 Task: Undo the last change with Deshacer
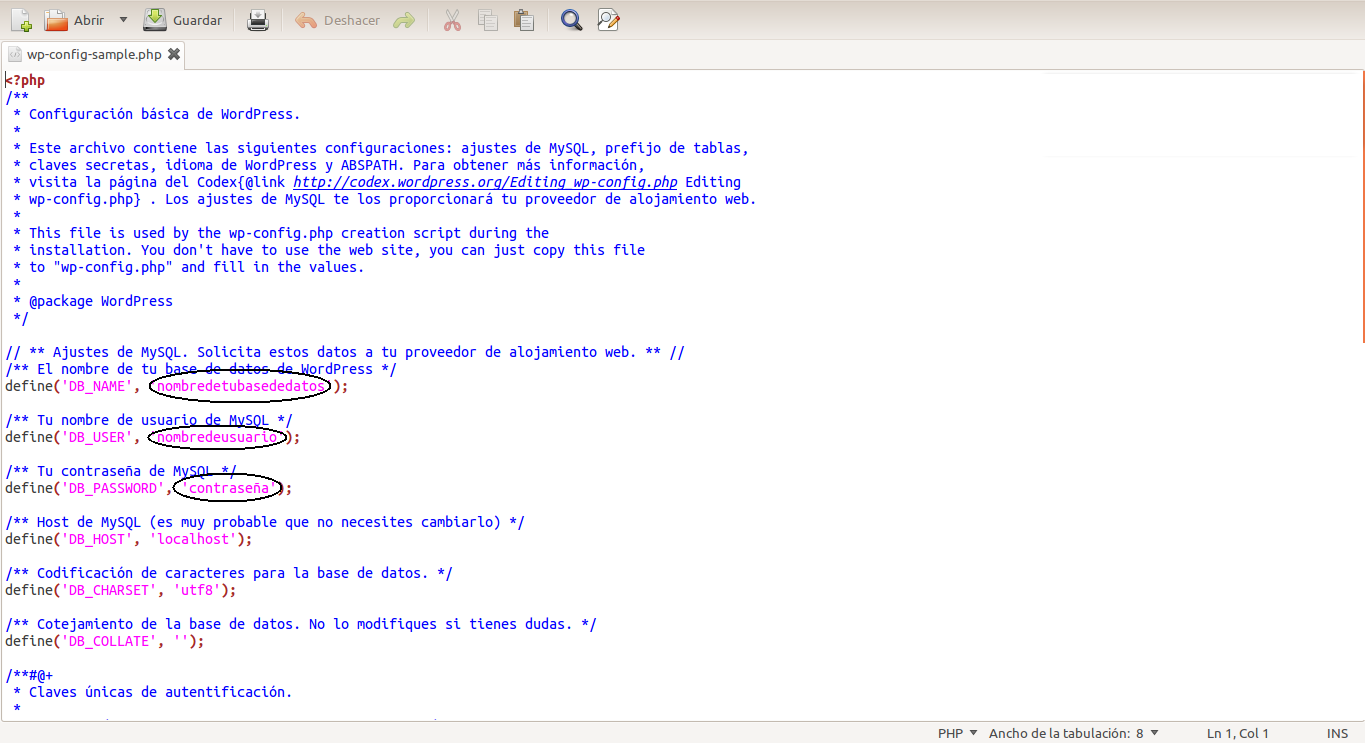[338, 20]
